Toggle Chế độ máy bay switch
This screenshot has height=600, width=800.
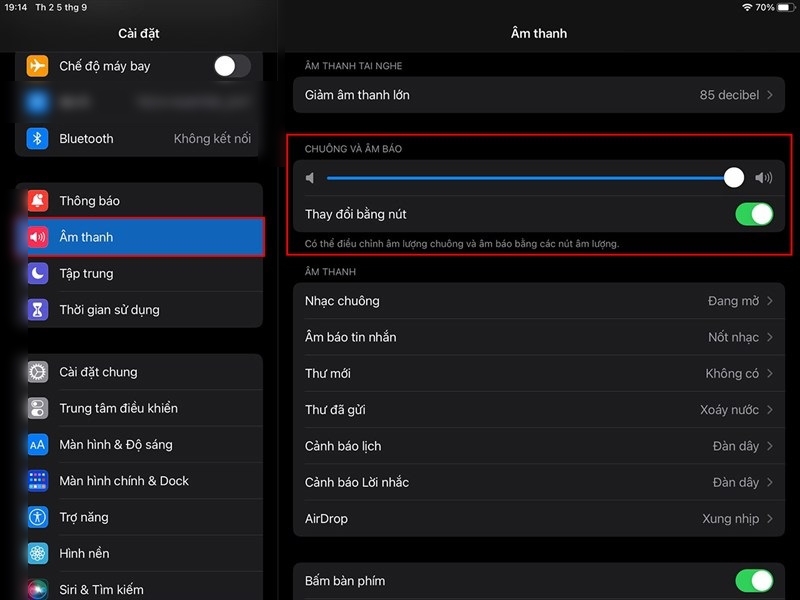232,66
